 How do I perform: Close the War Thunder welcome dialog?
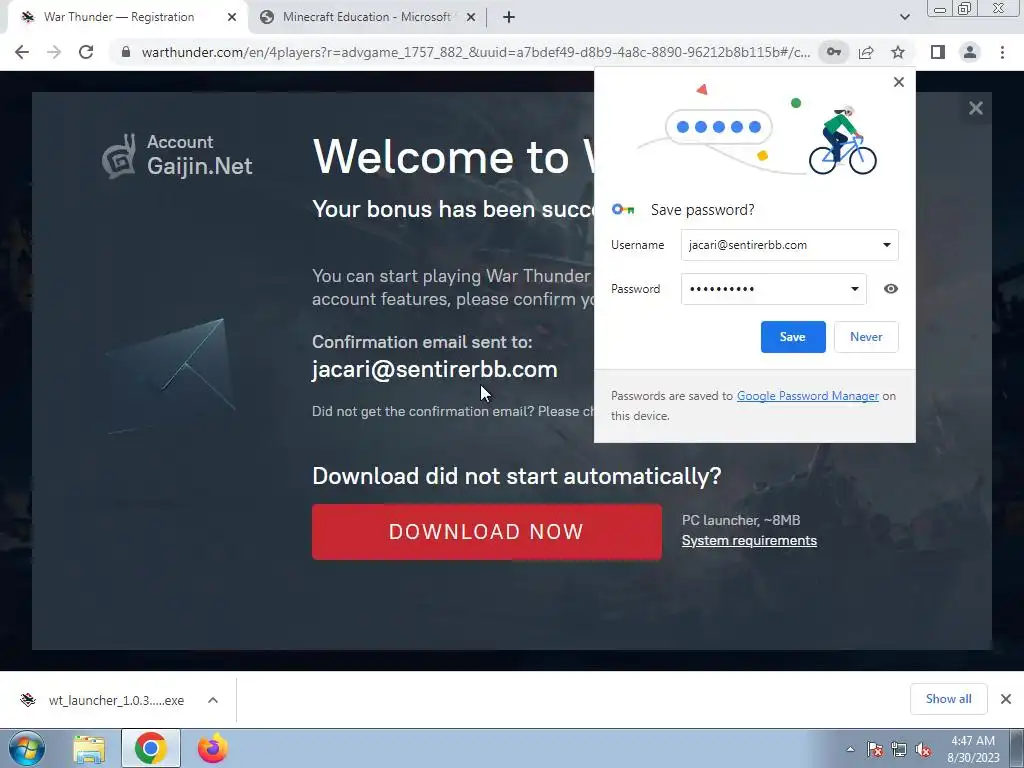click(976, 108)
